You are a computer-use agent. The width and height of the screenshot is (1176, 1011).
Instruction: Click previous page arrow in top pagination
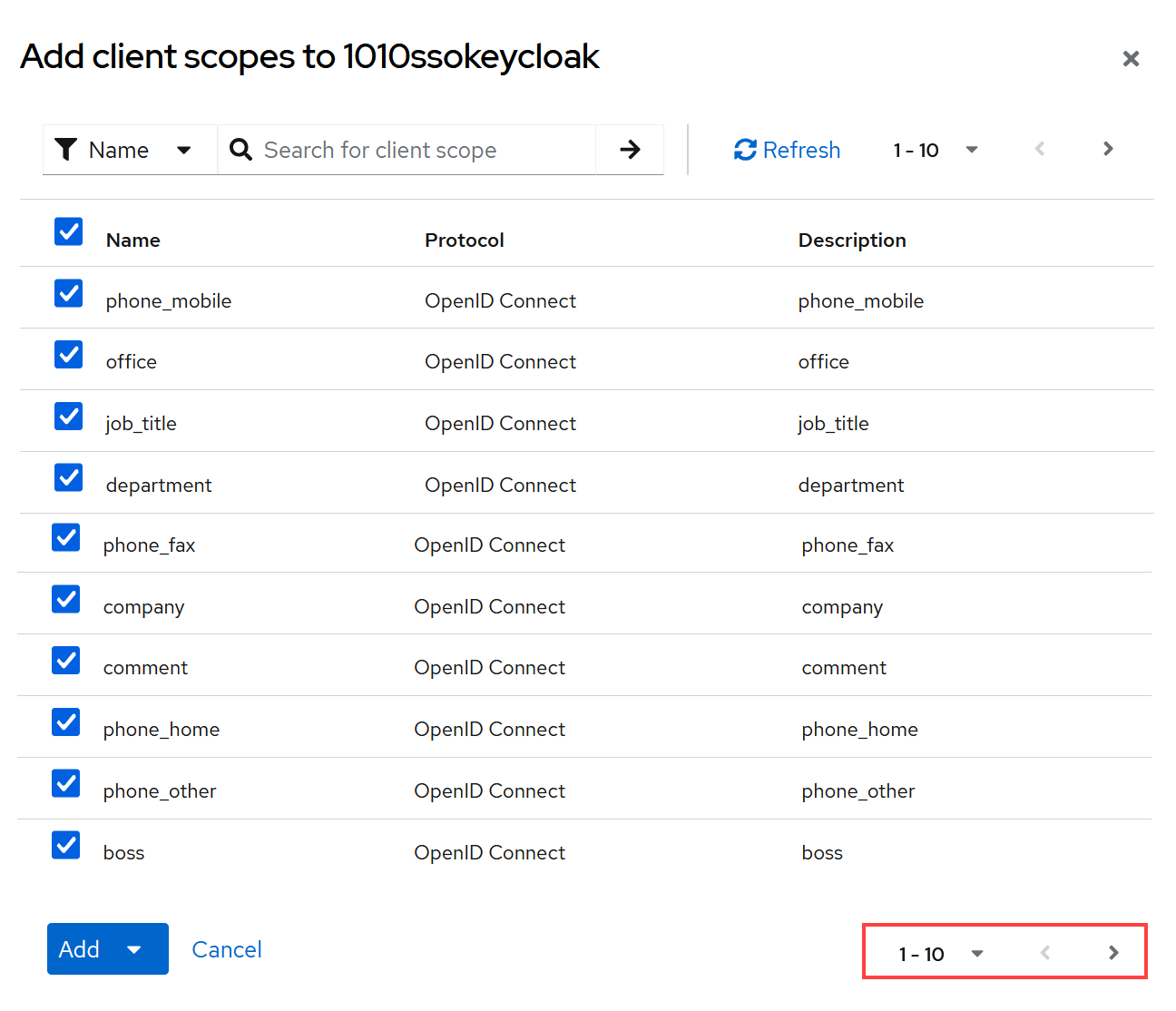click(x=1040, y=149)
